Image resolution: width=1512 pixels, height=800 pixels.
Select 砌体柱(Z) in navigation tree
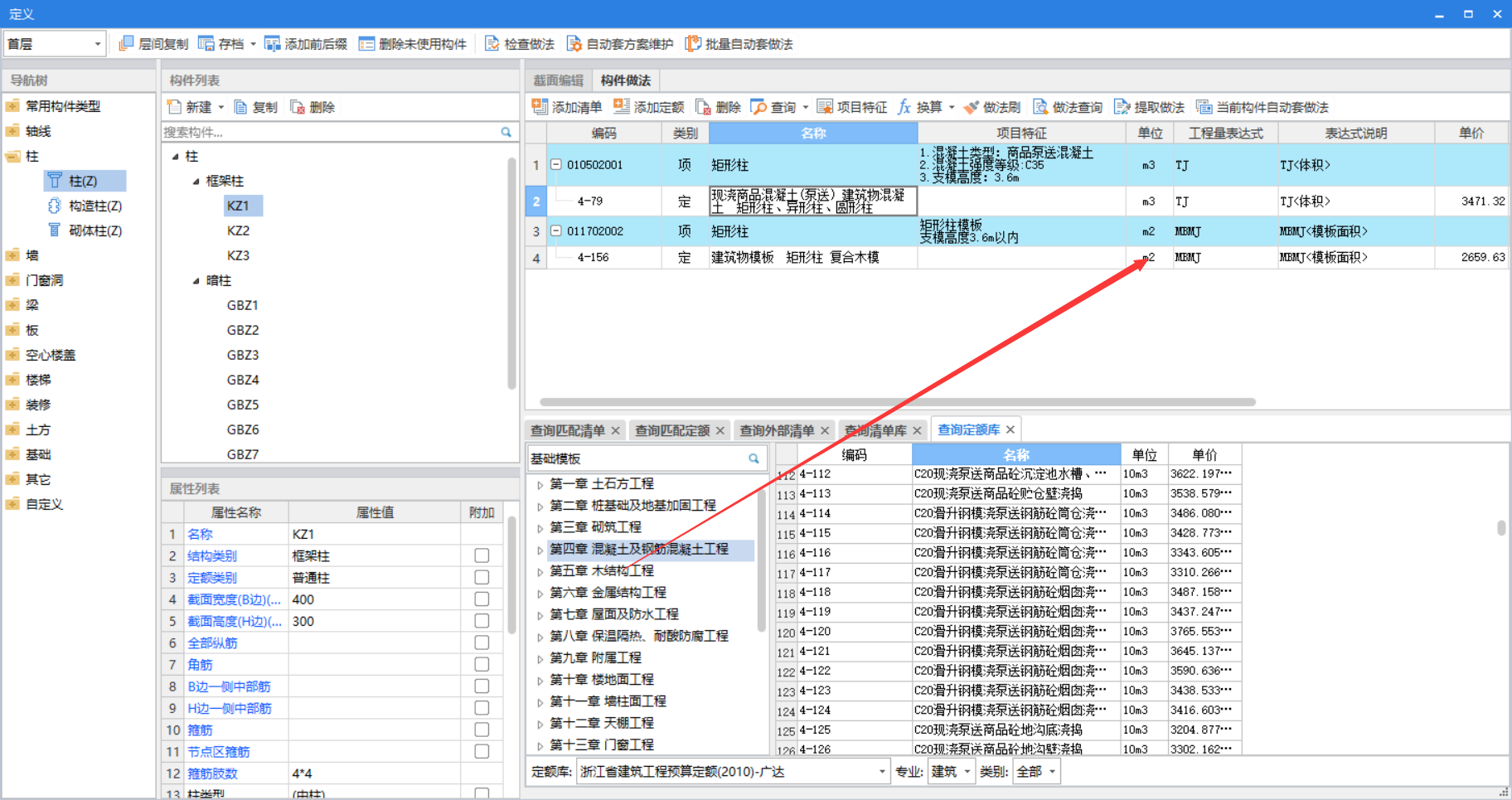coord(95,230)
